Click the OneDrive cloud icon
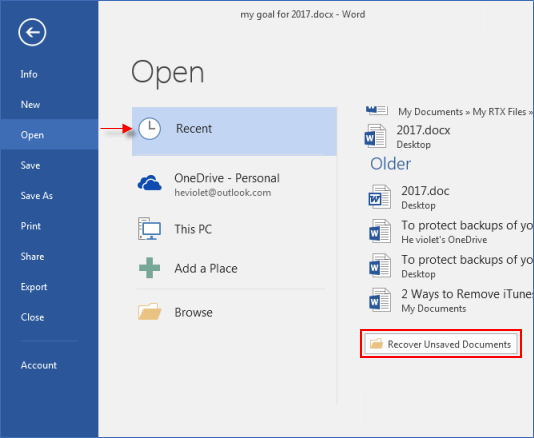534x438 pixels. tap(150, 183)
